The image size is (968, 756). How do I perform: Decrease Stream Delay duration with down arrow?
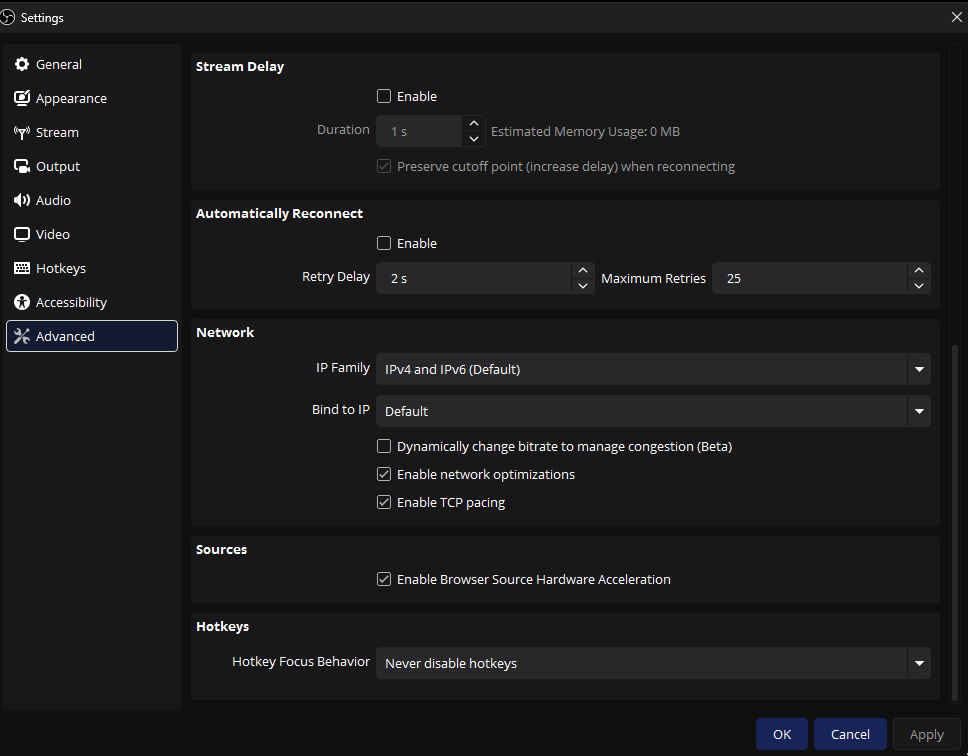tap(474, 139)
